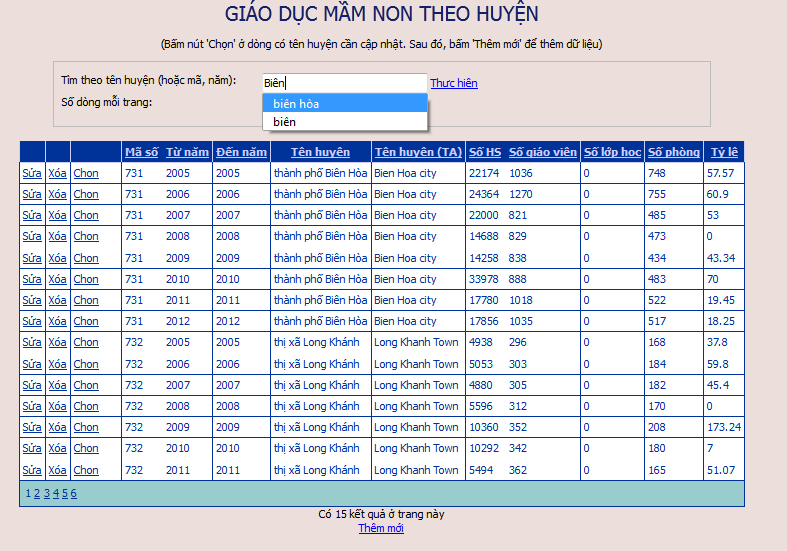
Task: Sort by 'Đến năm' column header
Action: point(241,152)
